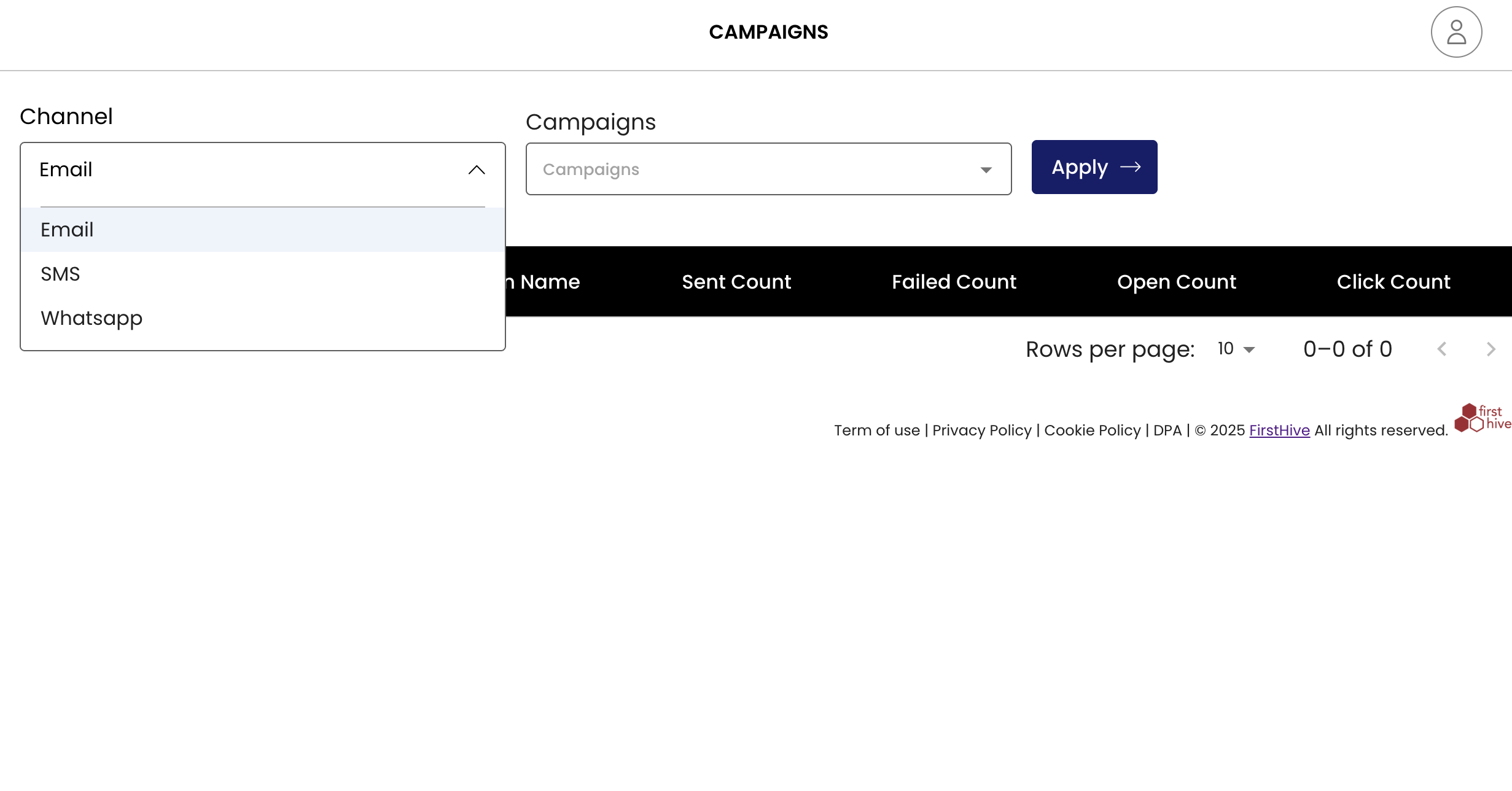Pick Whatsapp from the channel list

point(92,318)
